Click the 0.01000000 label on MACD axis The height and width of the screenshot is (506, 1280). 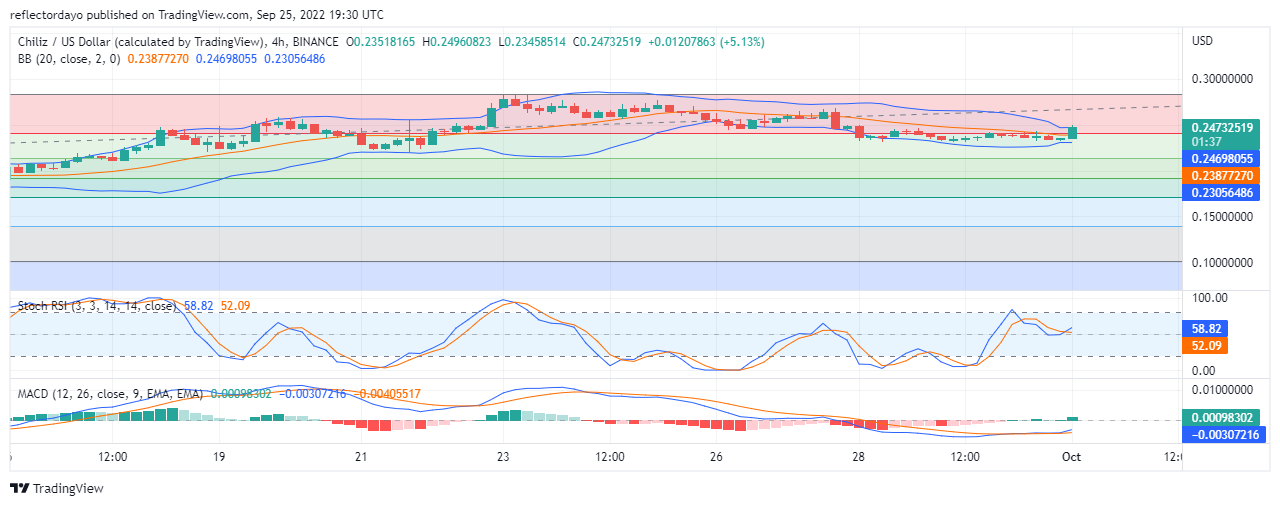[x=1221, y=389]
